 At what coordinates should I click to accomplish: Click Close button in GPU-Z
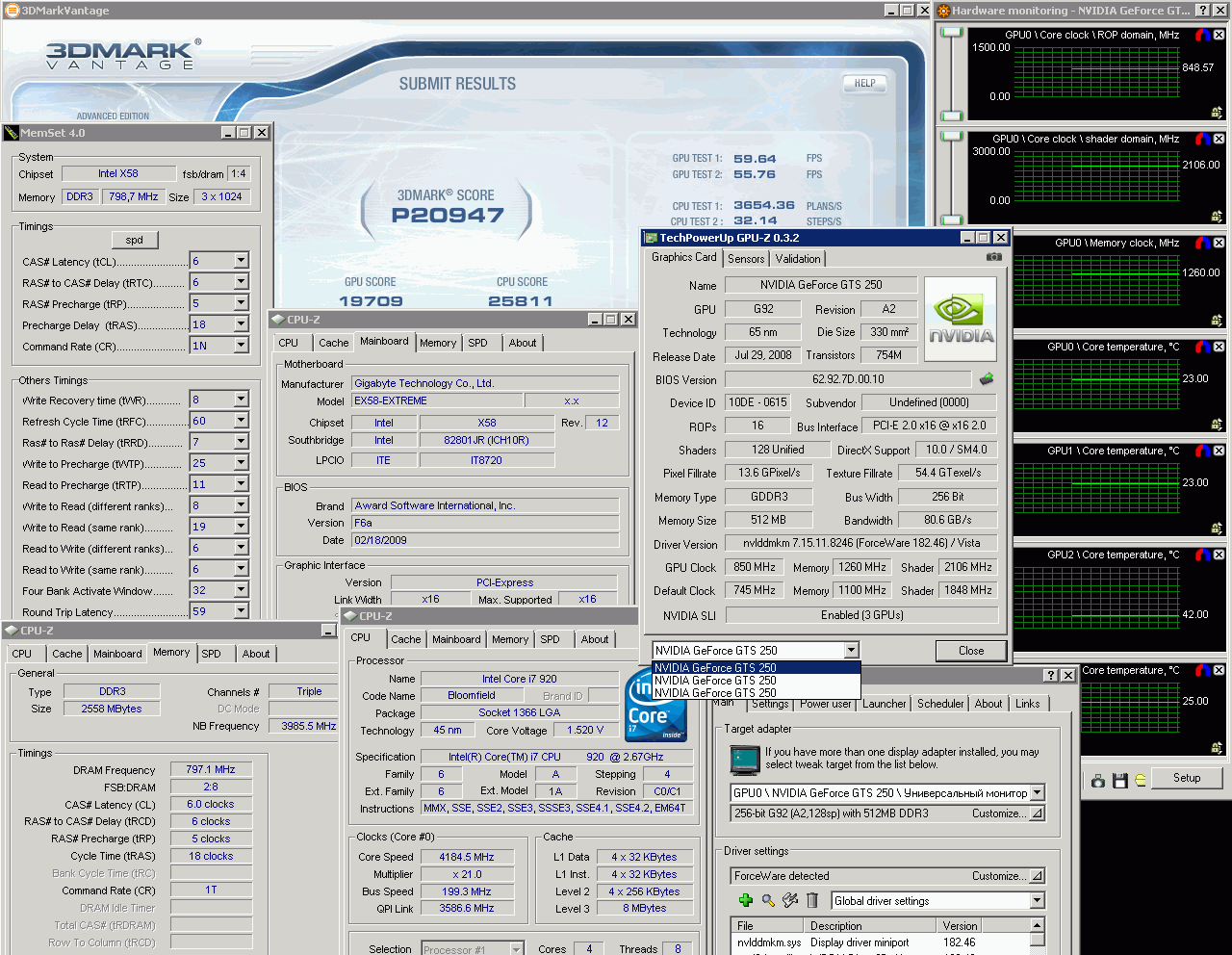(971, 651)
